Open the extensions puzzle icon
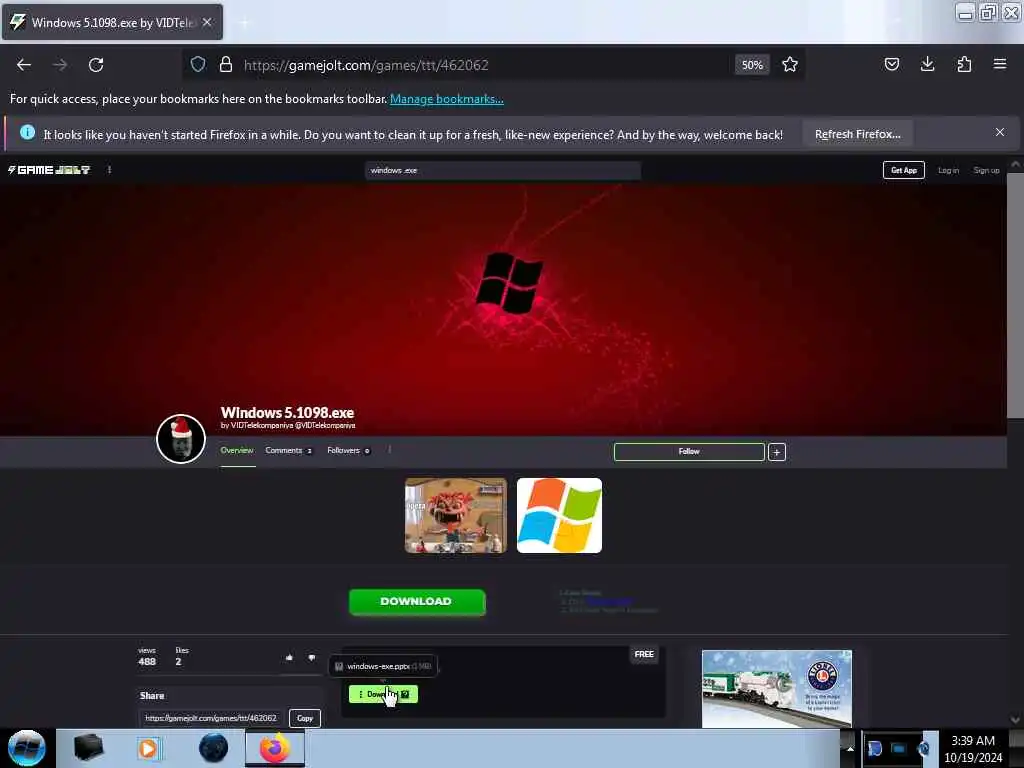 pos(964,64)
